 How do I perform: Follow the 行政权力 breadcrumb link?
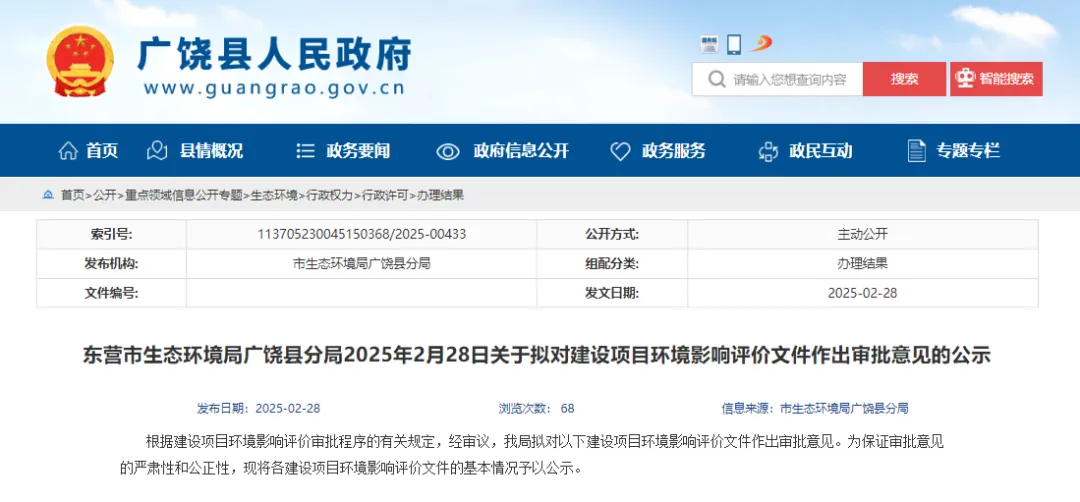(330, 196)
